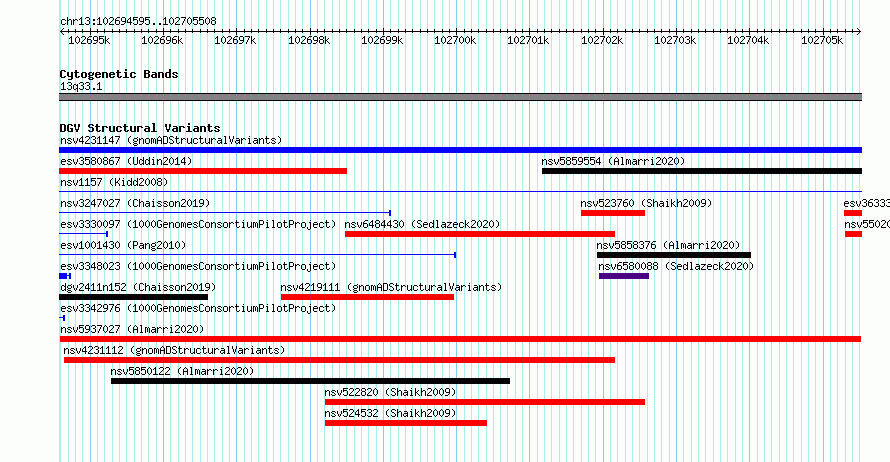The image size is (890, 462).
Task: Click the 102705k ruler position
Action: click(x=822, y=40)
